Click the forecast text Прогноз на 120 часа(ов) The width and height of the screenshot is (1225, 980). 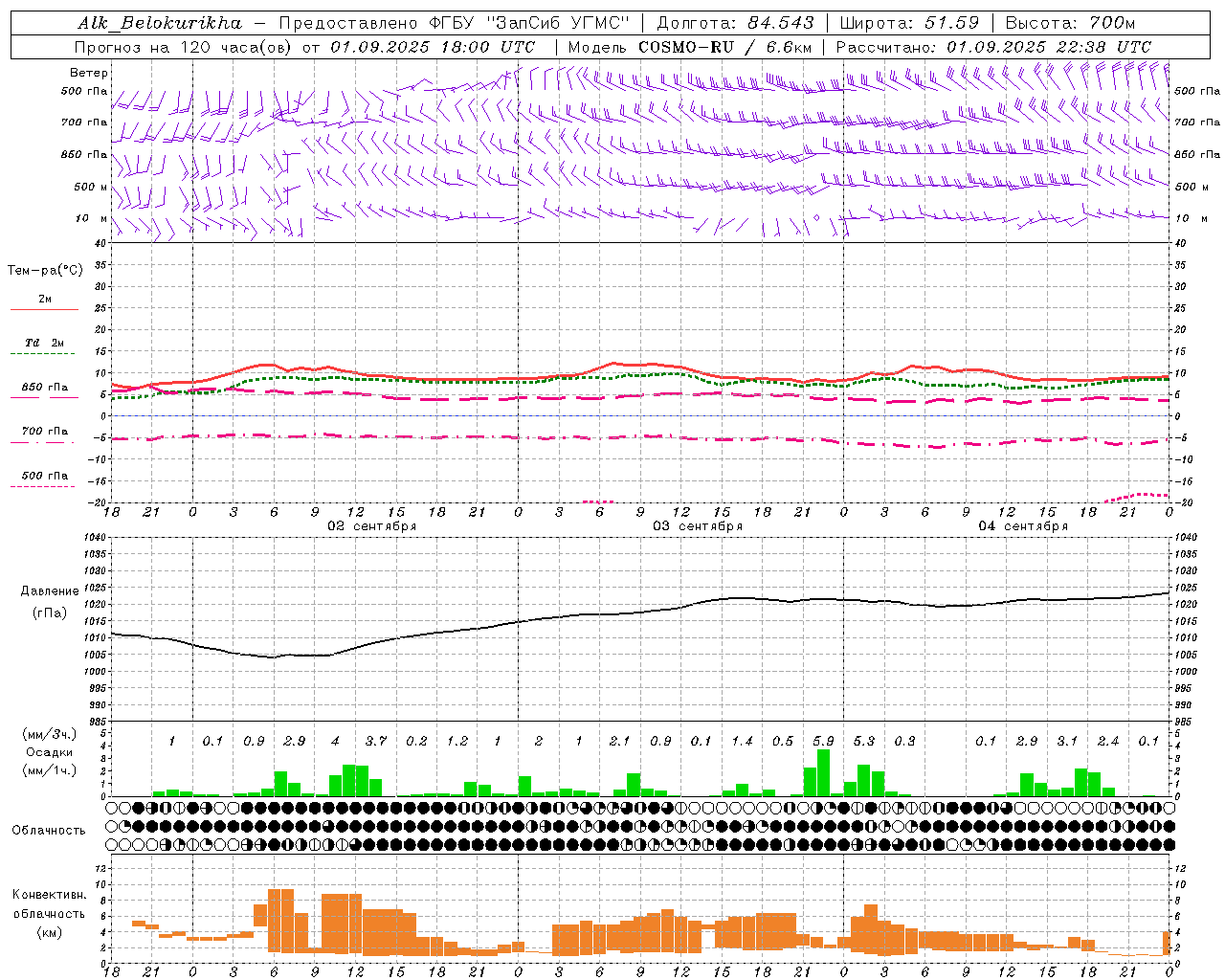tap(185, 47)
